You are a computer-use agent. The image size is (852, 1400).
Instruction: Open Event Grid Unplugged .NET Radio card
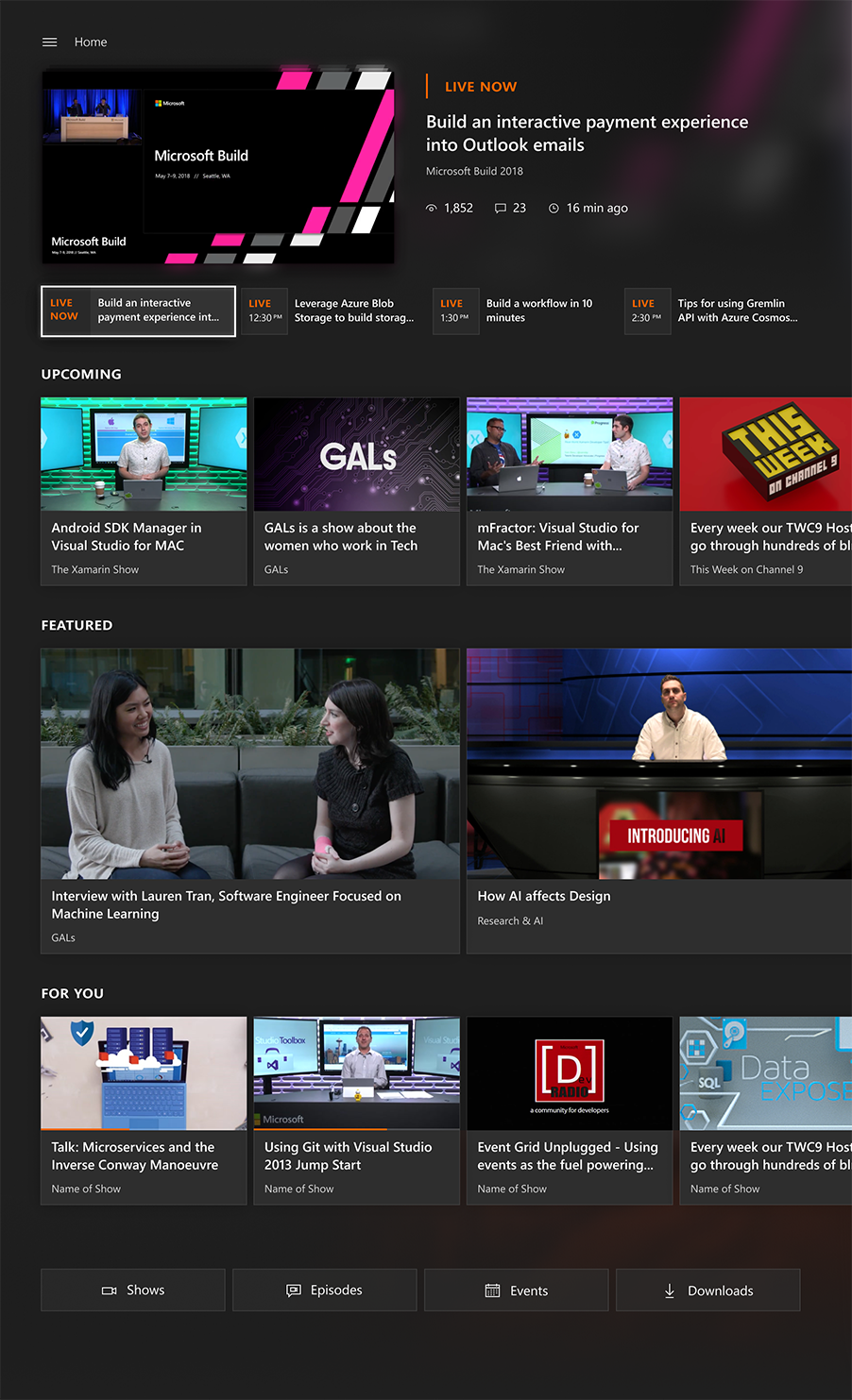point(570,1110)
